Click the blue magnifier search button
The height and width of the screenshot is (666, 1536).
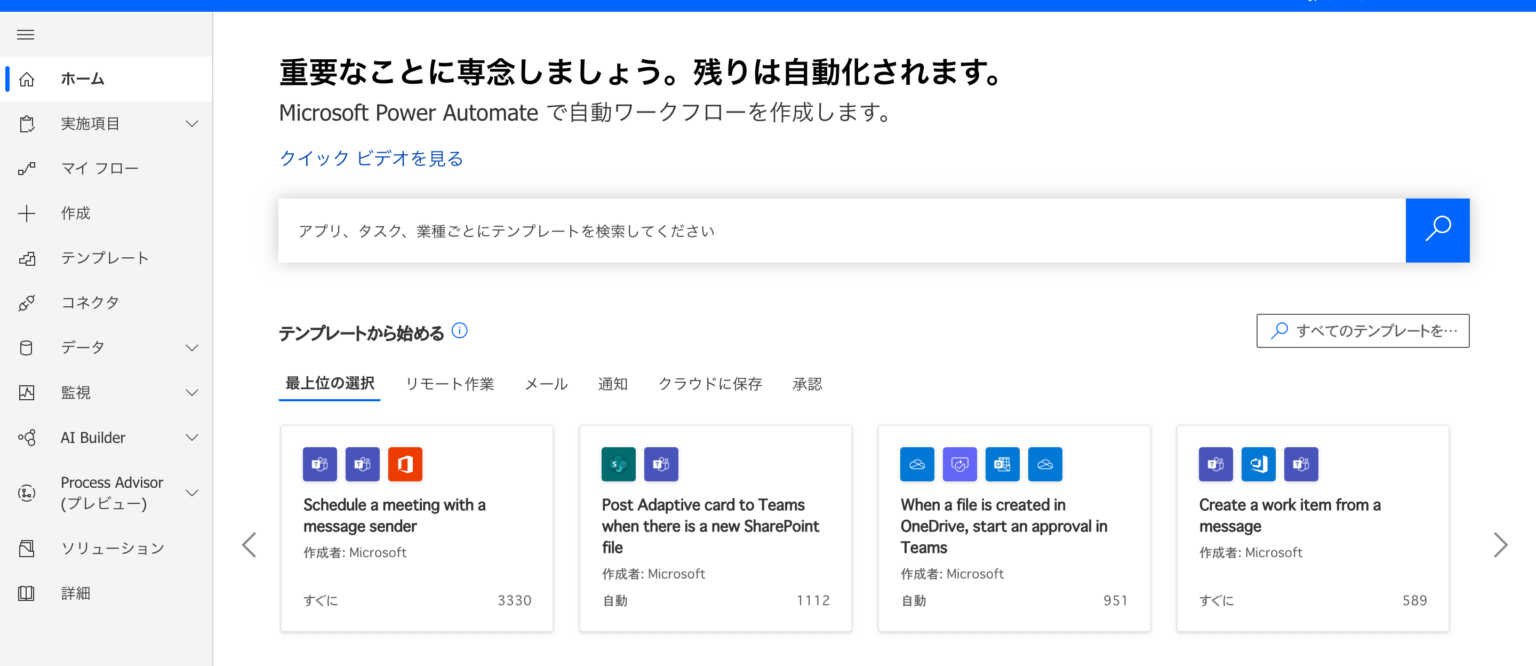1437,230
